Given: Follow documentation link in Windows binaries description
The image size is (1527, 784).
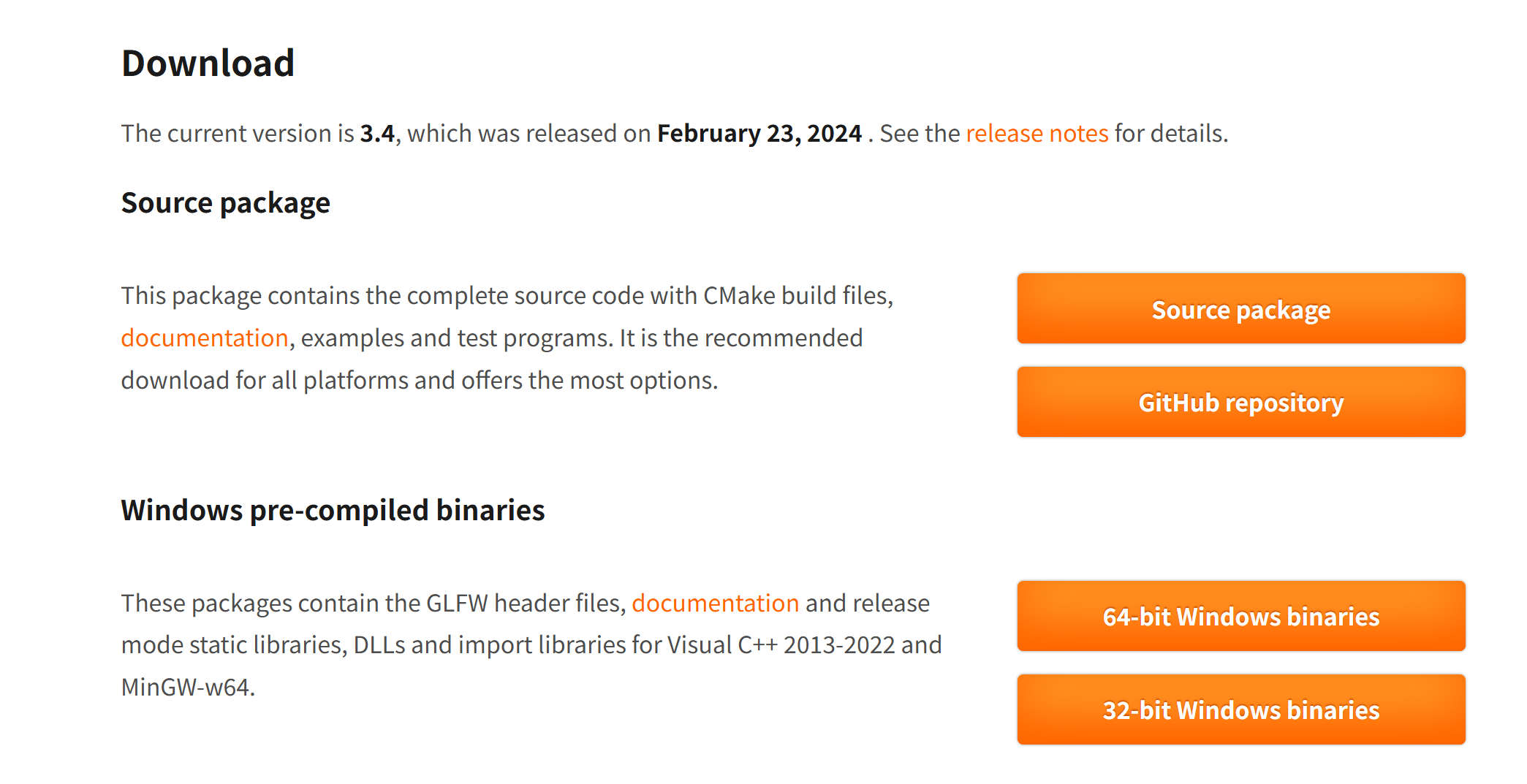Looking at the screenshot, I should [x=715, y=604].
